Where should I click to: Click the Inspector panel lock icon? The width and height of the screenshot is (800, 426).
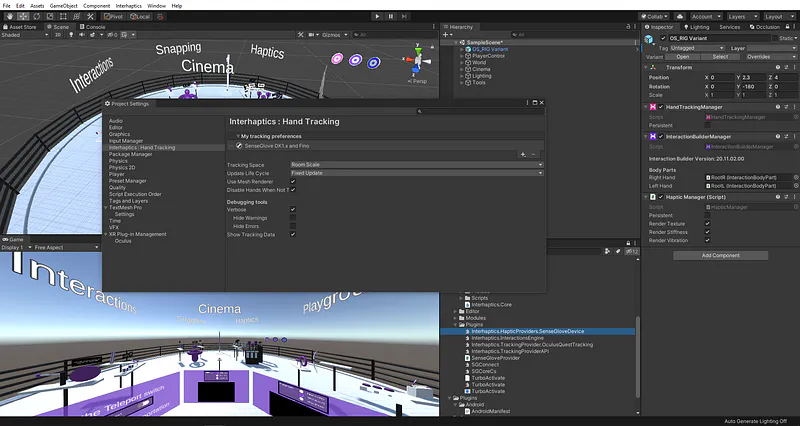788,27
